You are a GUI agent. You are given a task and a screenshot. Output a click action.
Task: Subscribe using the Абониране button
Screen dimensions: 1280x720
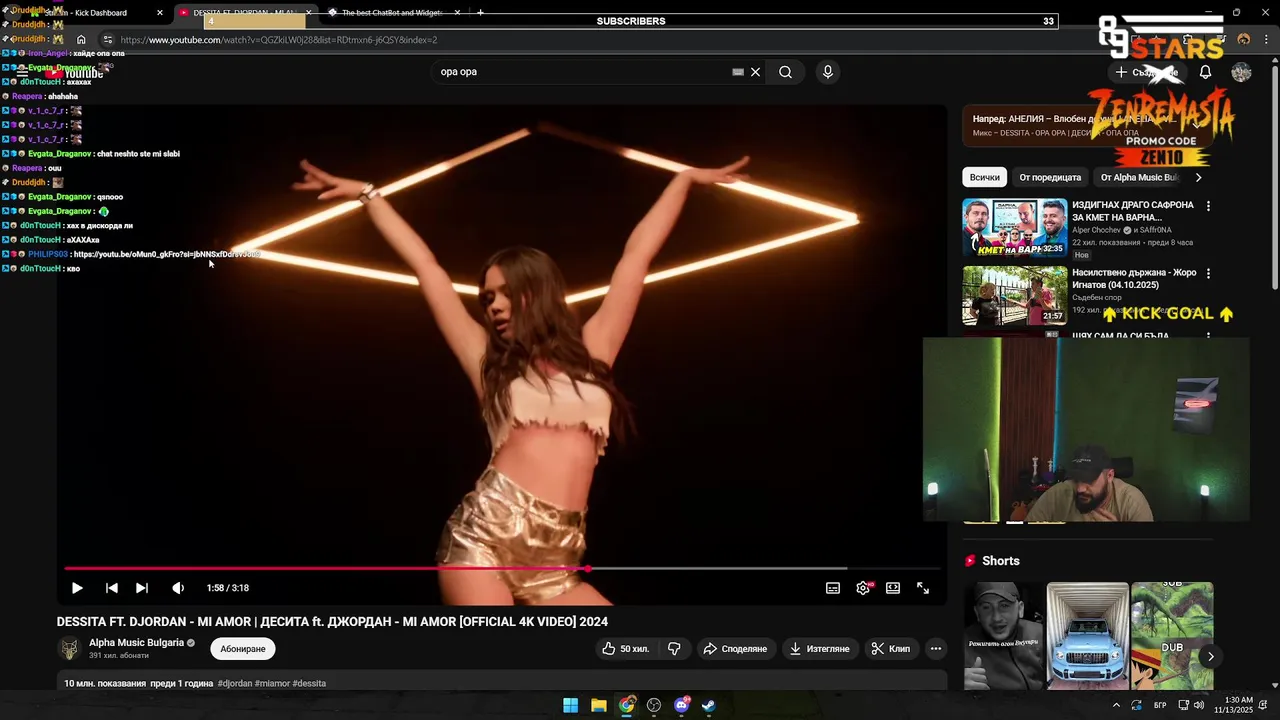click(243, 649)
